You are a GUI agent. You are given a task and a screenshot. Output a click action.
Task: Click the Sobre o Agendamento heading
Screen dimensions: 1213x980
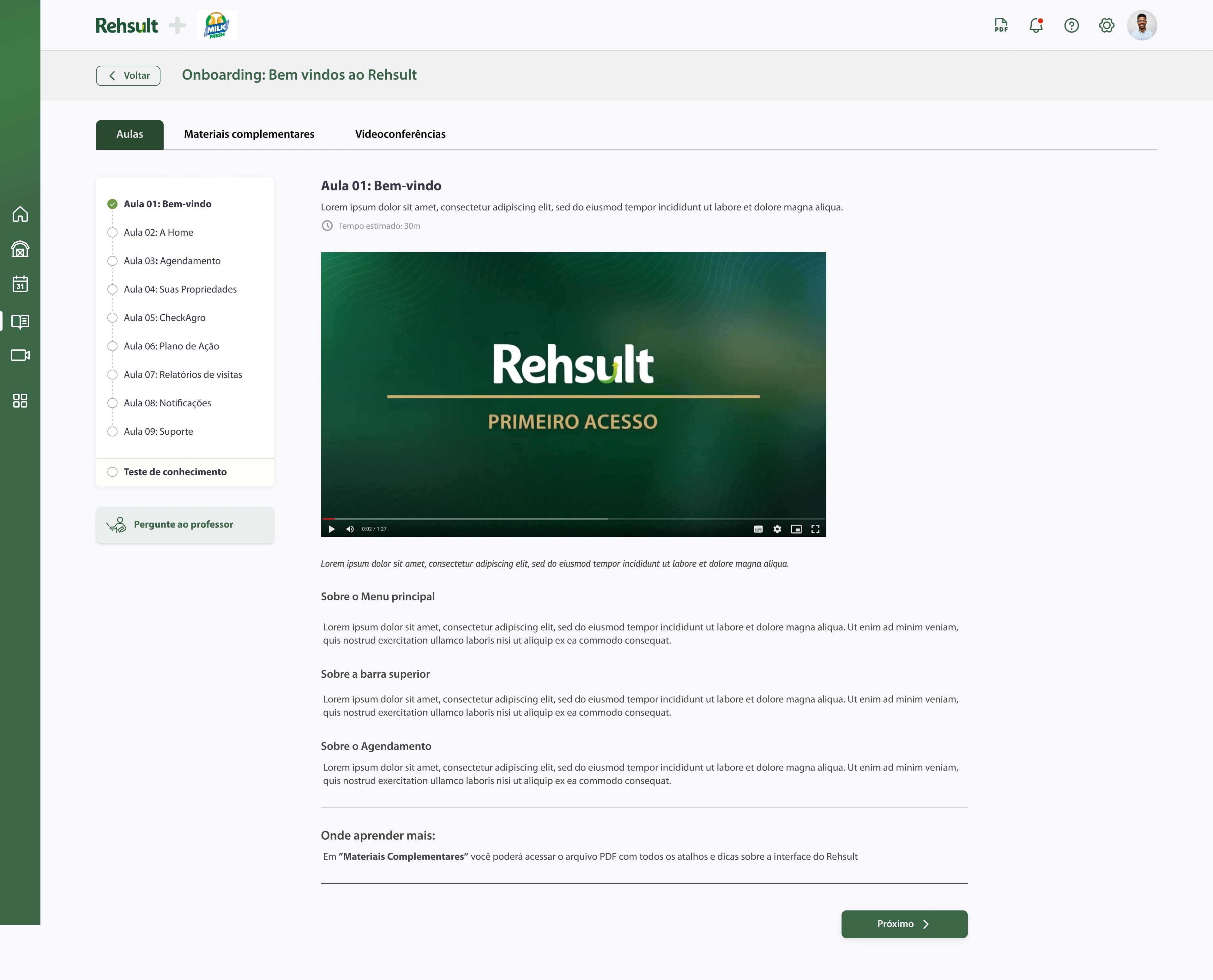[x=376, y=746]
